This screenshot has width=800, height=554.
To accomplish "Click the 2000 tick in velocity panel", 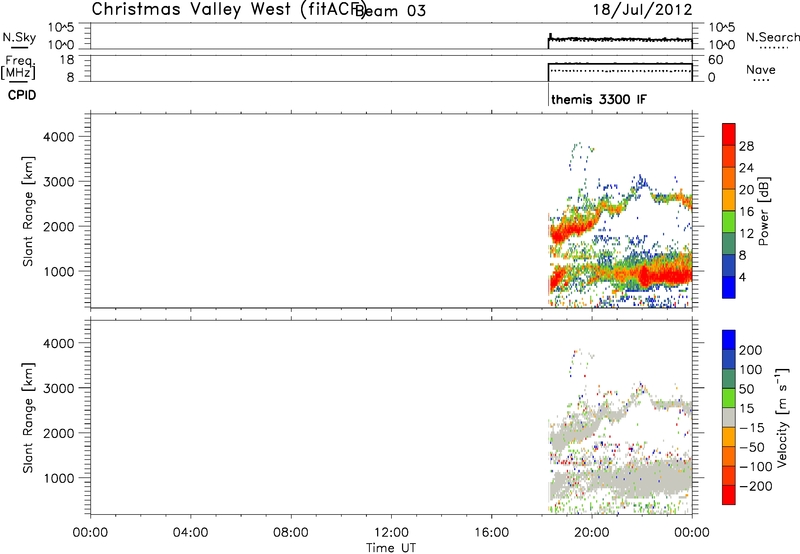I will click(x=58, y=433).
